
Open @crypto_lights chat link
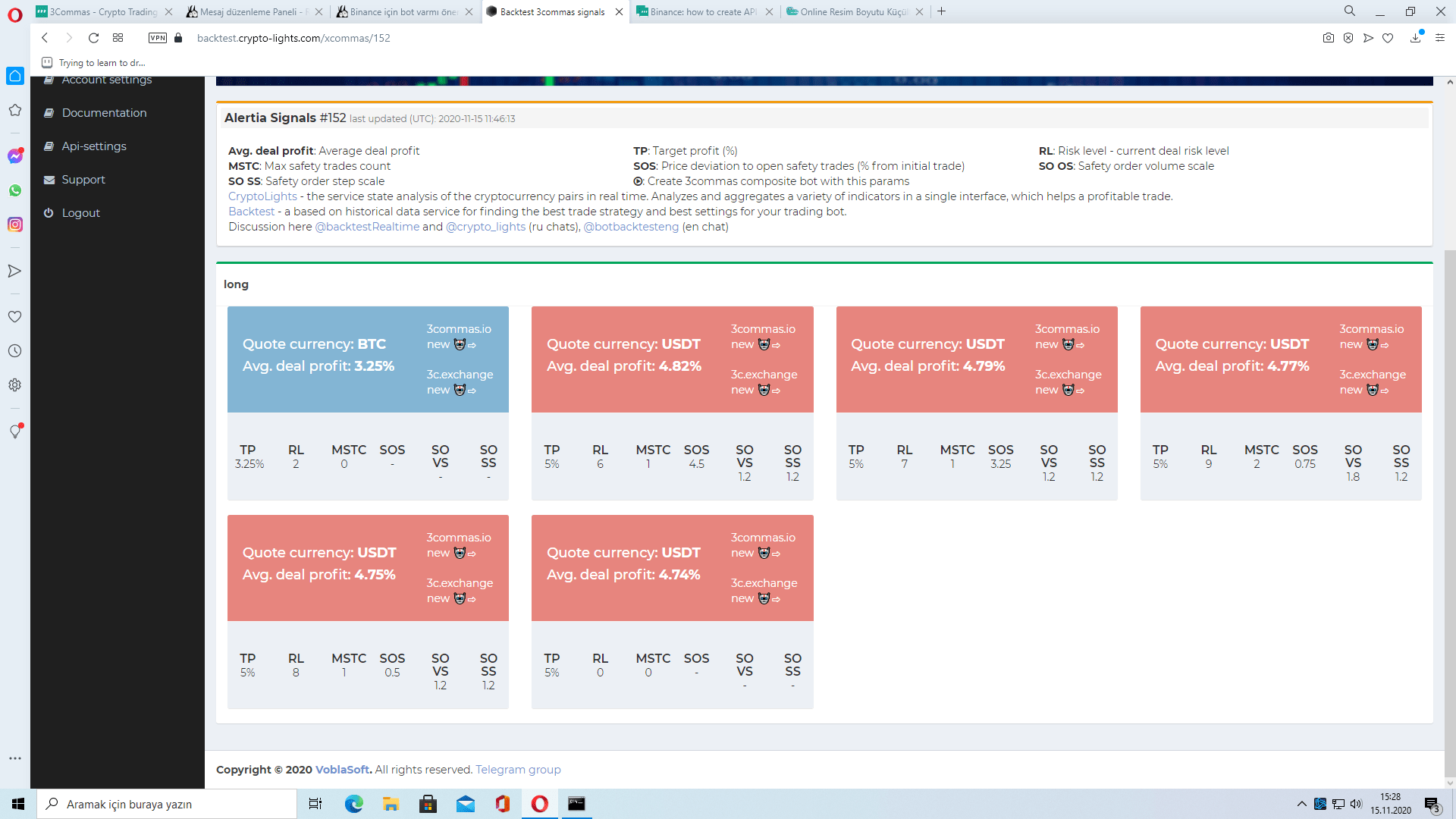click(x=485, y=227)
